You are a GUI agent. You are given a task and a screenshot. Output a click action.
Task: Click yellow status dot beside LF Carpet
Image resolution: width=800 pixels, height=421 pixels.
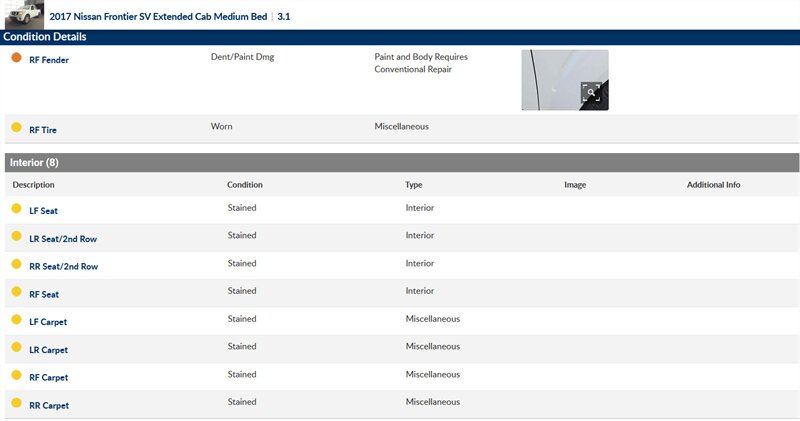(16, 320)
